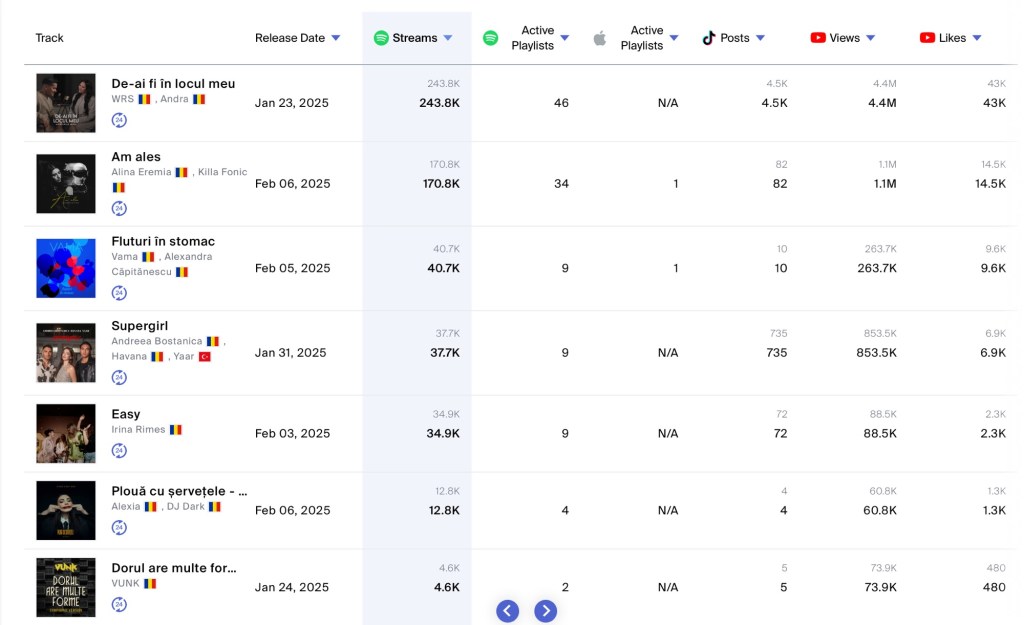This screenshot has width=1024, height=625.
Task: Click the Apple icon in Active Playlists header
Action: click(600, 38)
